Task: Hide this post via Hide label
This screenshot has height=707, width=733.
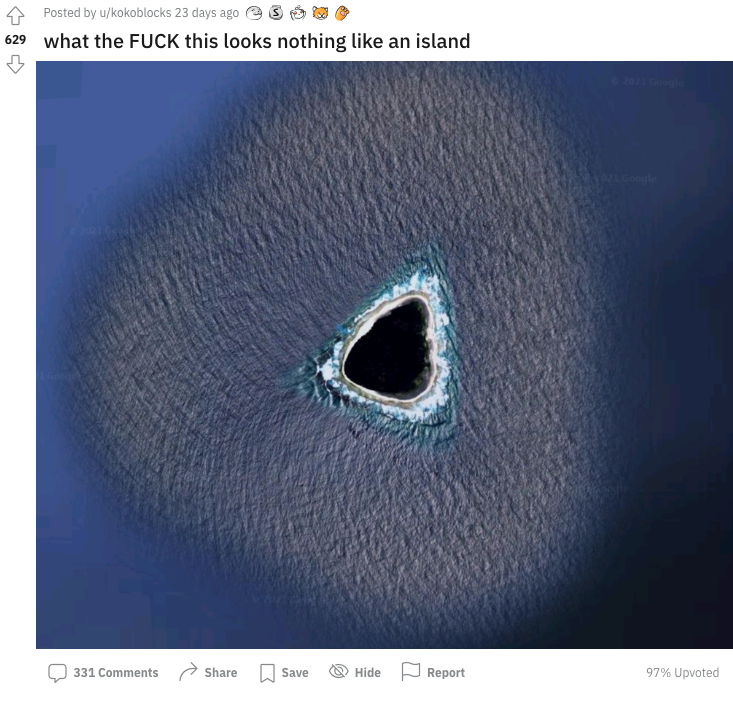Action: (x=367, y=672)
